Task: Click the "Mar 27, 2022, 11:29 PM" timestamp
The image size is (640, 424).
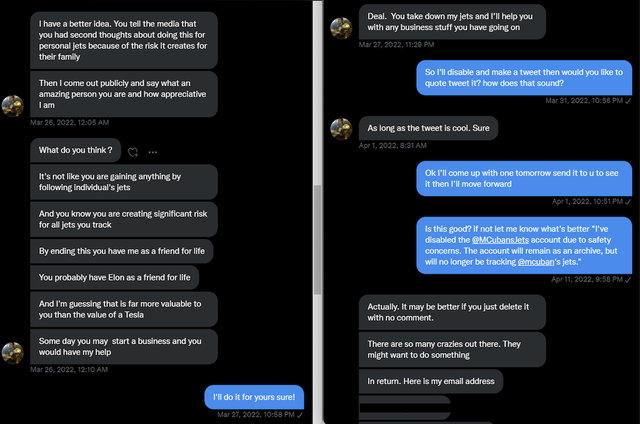Action: pos(396,45)
